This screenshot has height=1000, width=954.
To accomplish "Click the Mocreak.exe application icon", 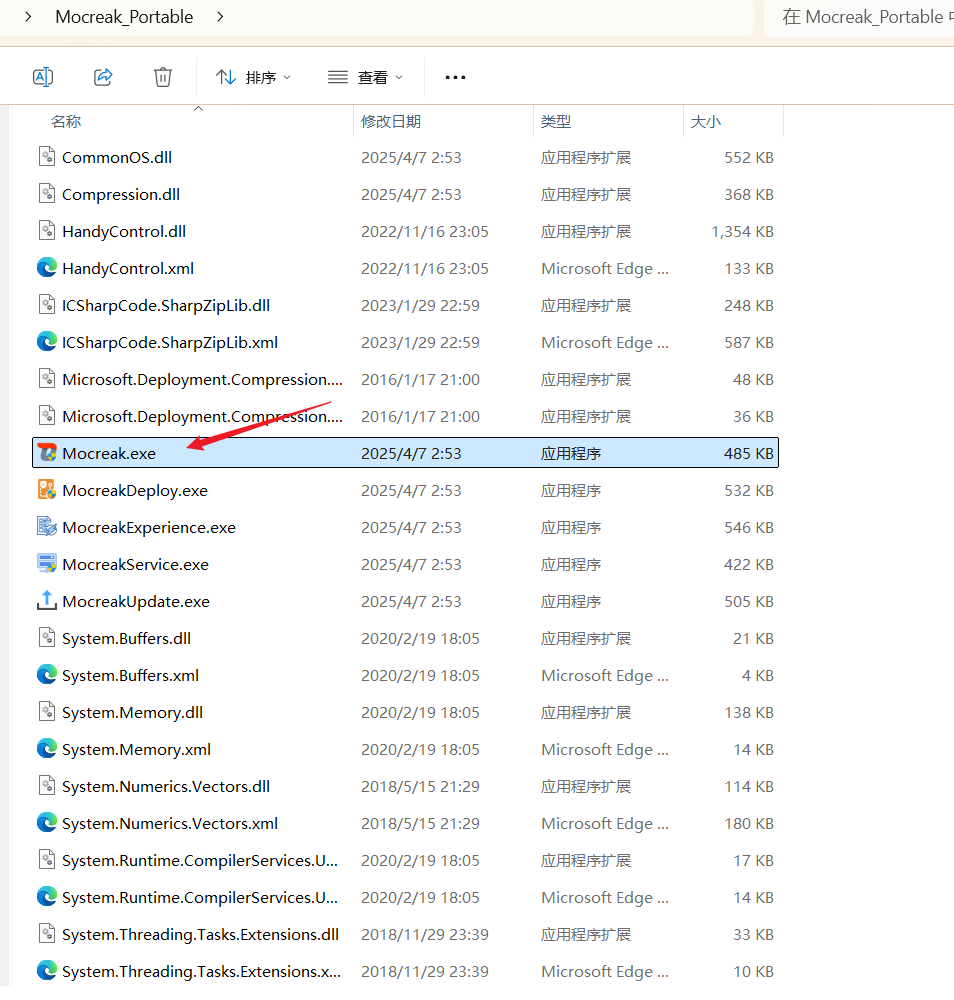I will pos(47,453).
